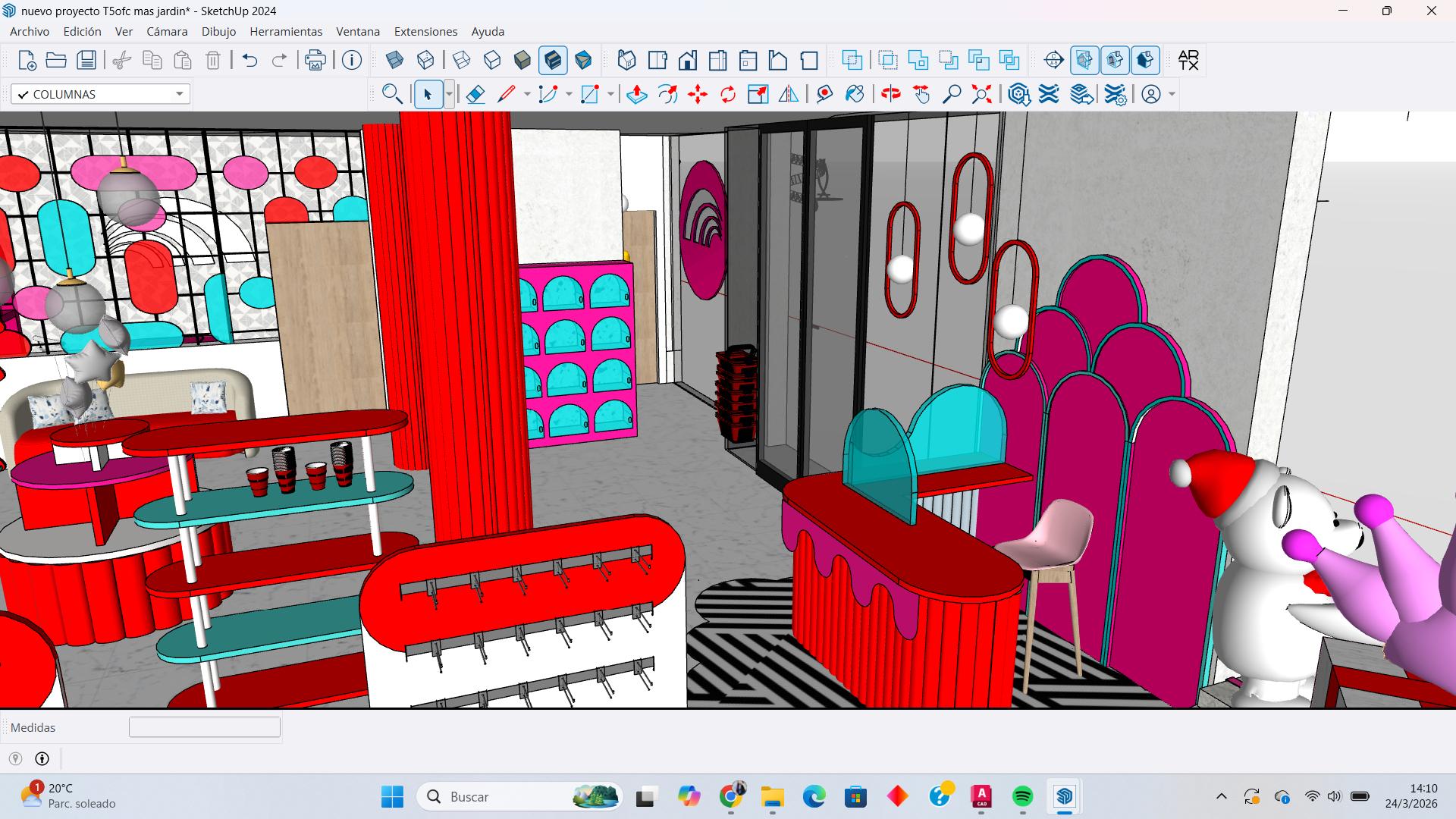
Task: Activate the Move tool
Action: (x=698, y=94)
